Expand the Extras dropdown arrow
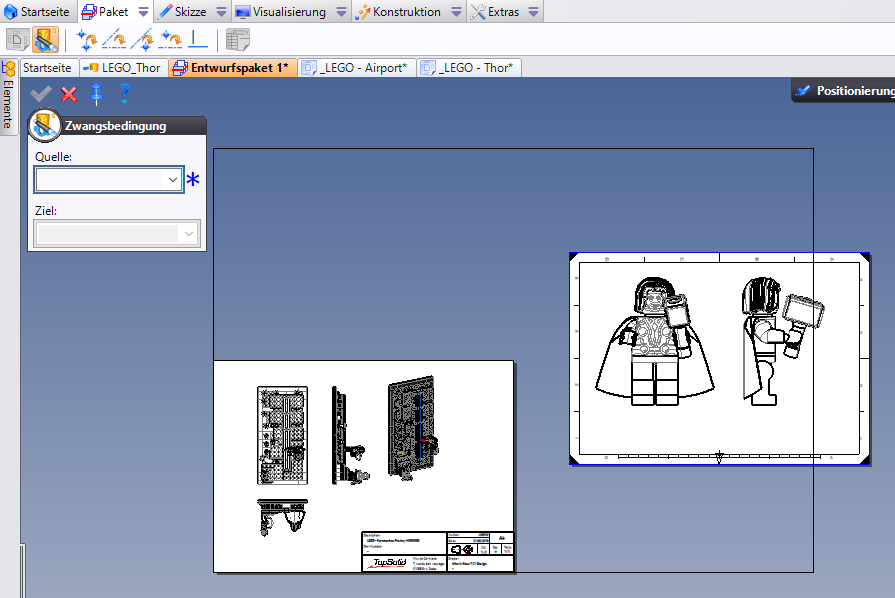 click(x=533, y=12)
